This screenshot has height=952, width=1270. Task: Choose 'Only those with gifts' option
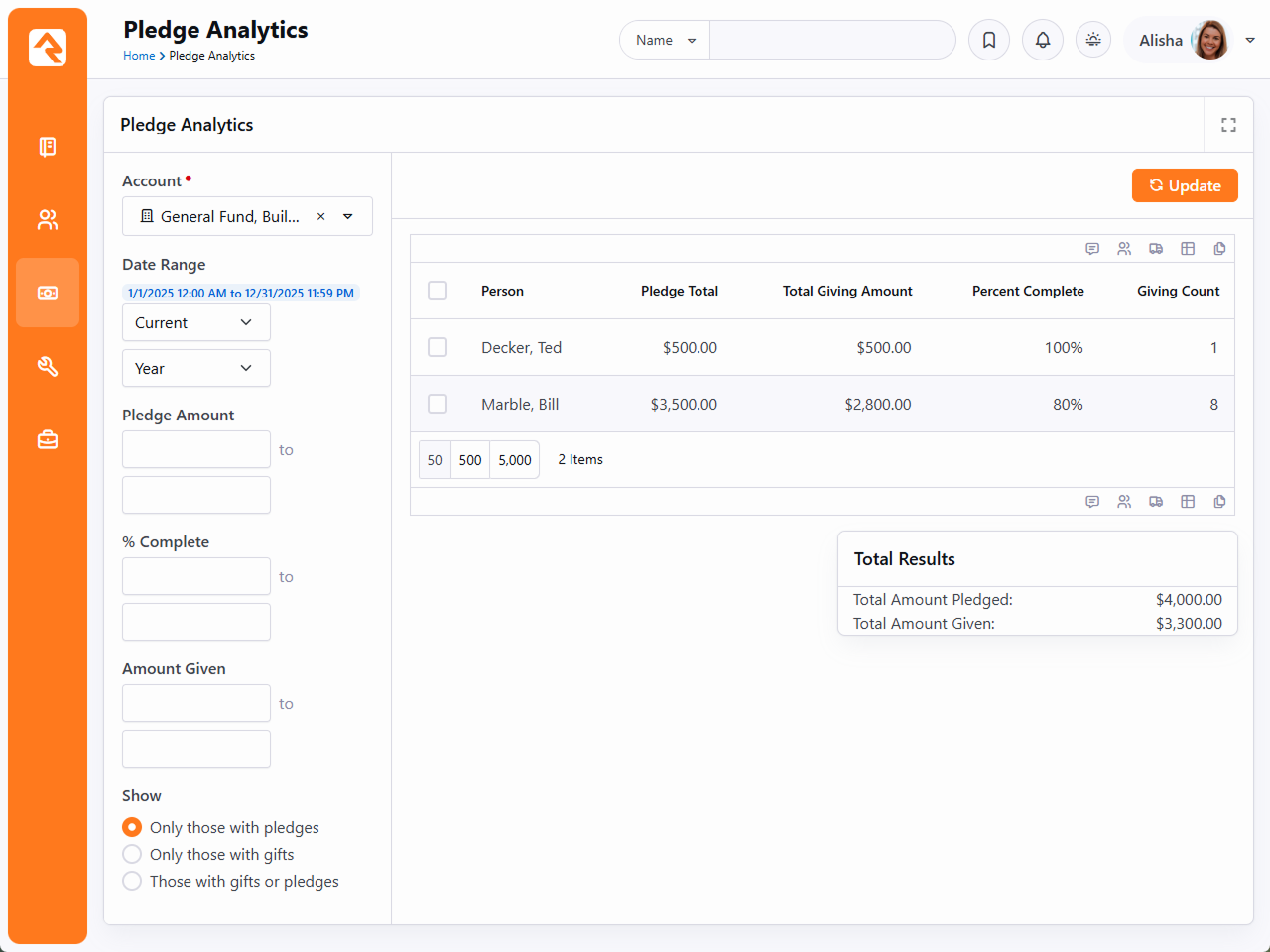[132, 854]
